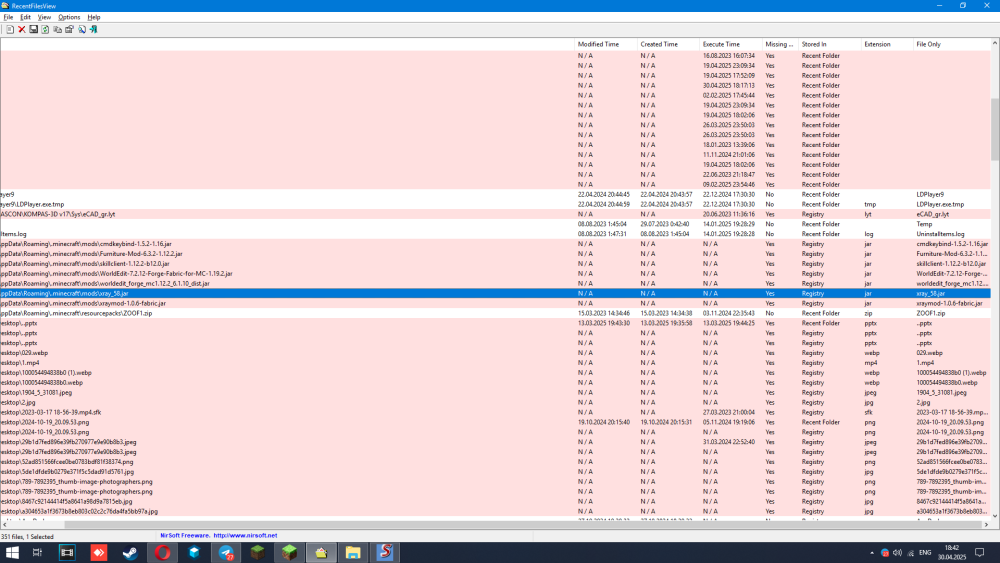Click the Copy selected items icon
The image size is (1000, 563).
tap(57, 29)
